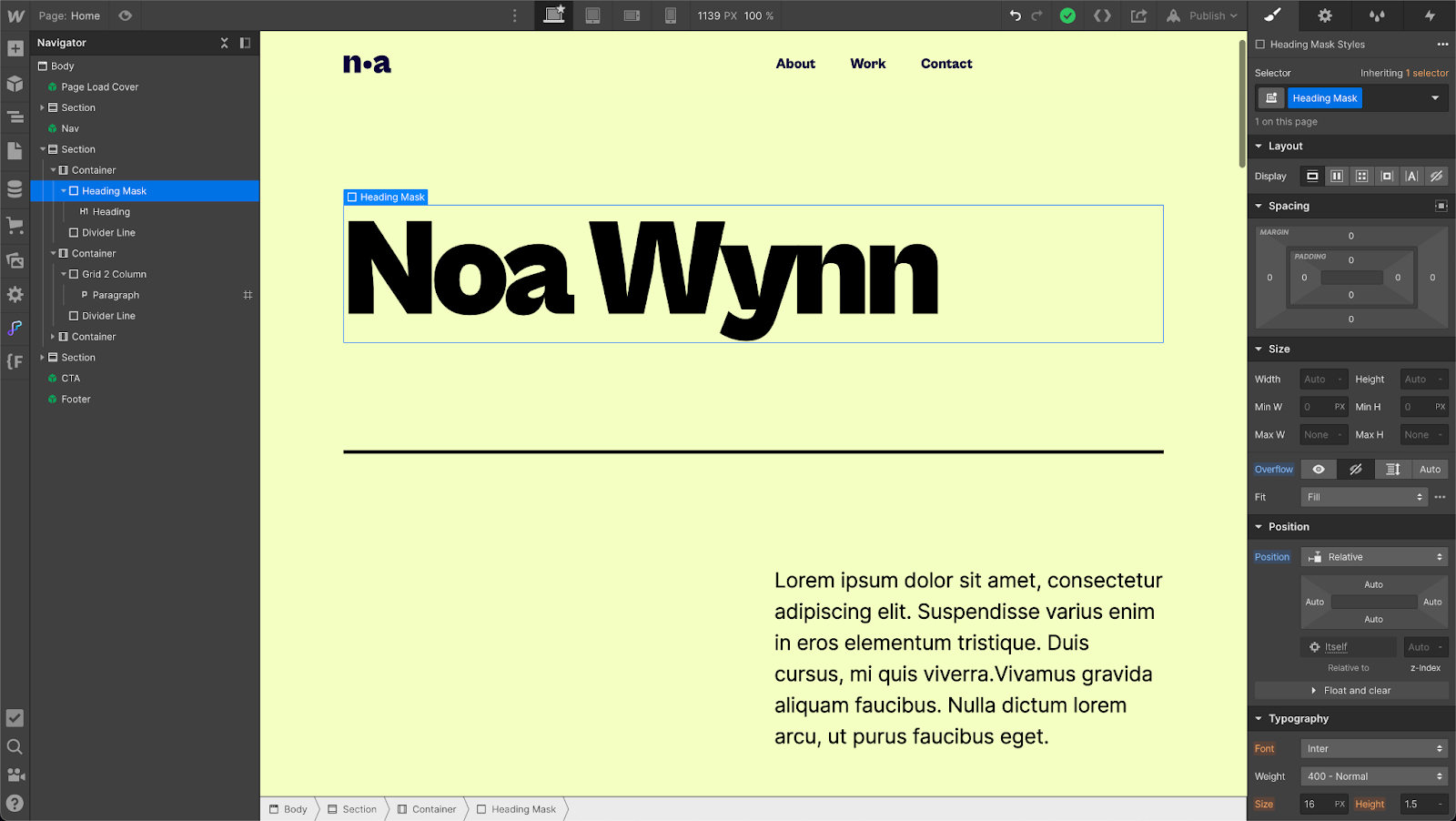The height and width of the screenshot is (821, 1456).
Task: Open the Add Elements panel
Action: (15, 48)
